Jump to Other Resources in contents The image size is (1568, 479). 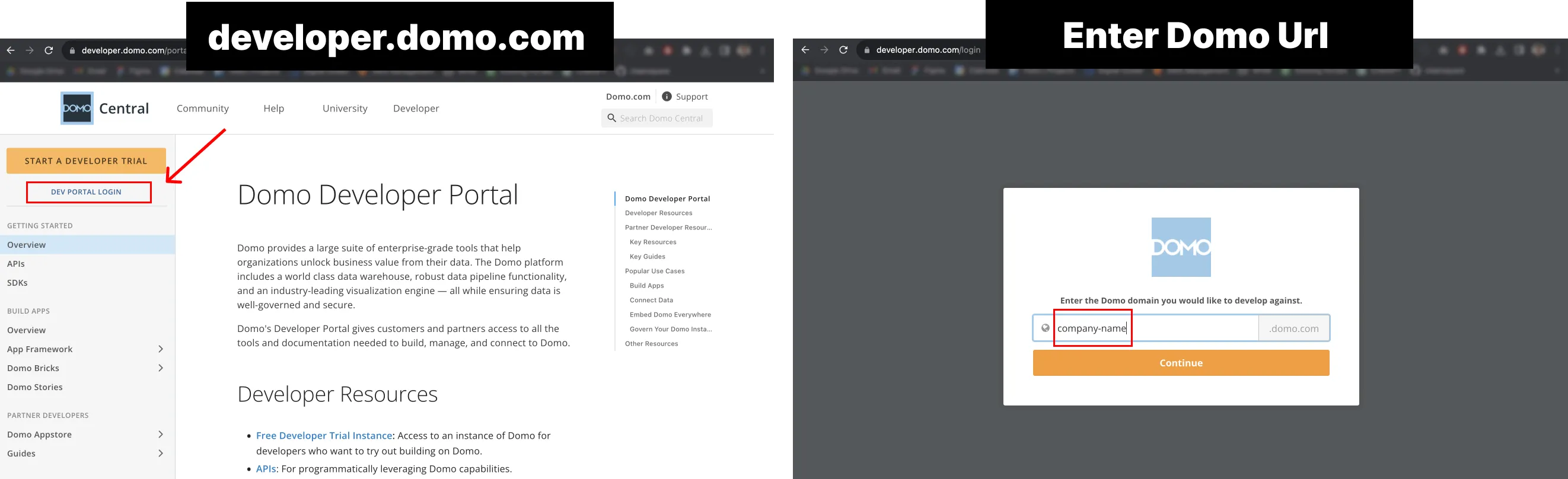click(651, 344)
